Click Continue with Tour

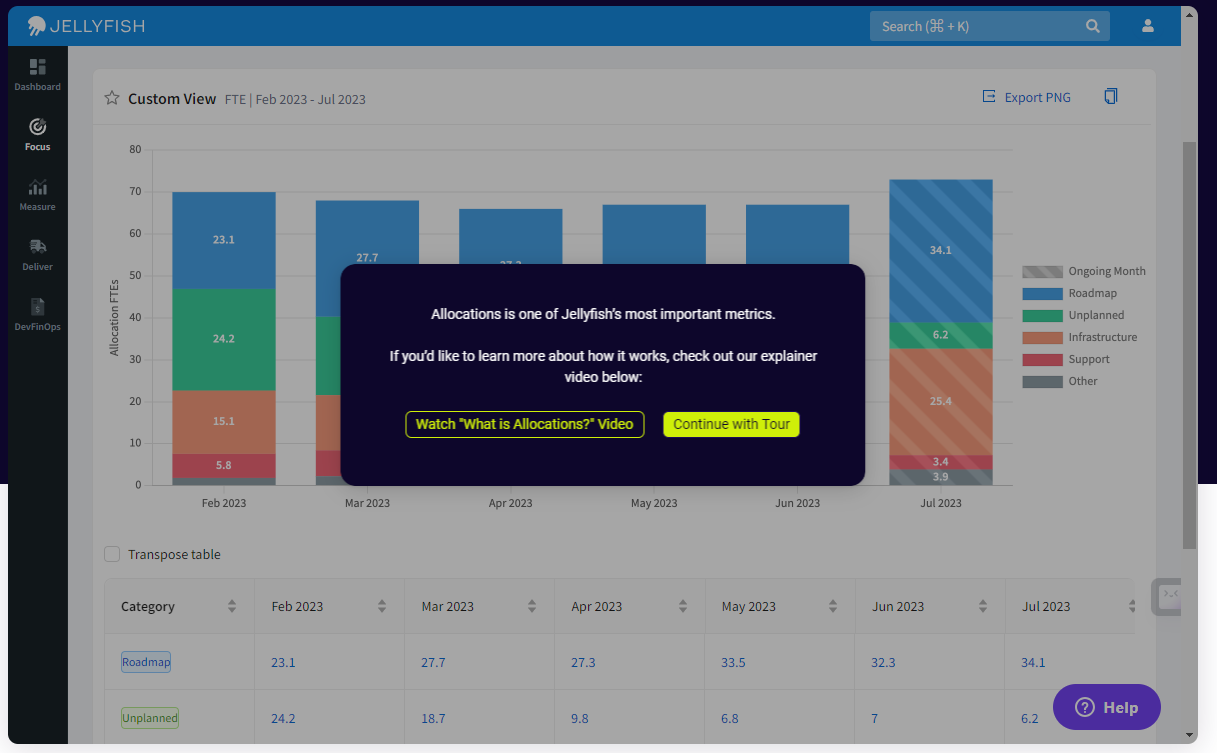tap(731, 424)
